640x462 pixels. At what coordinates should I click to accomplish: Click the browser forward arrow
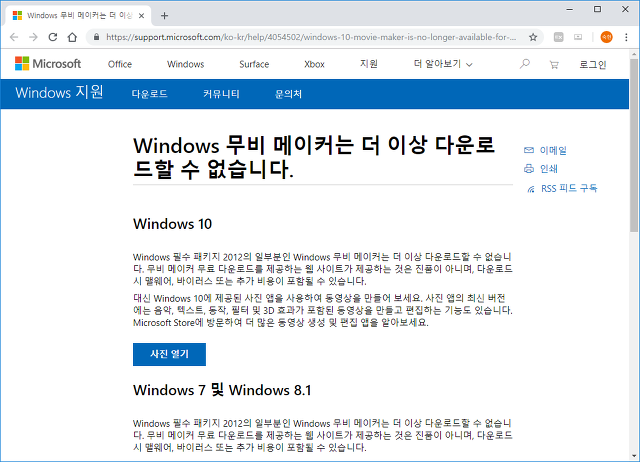pyautogui.click(x=33, y=37)
